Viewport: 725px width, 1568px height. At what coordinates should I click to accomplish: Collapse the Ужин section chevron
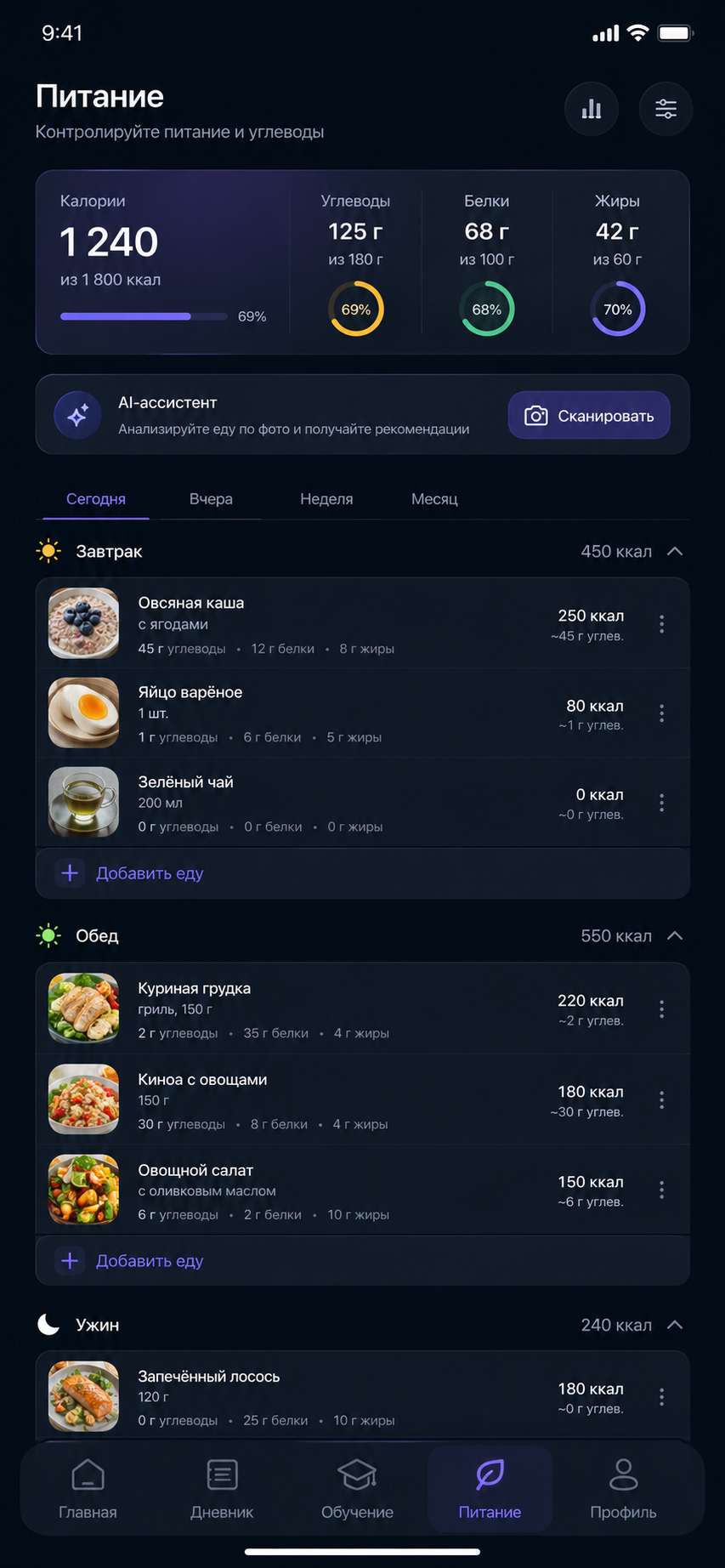point(675,1325)
